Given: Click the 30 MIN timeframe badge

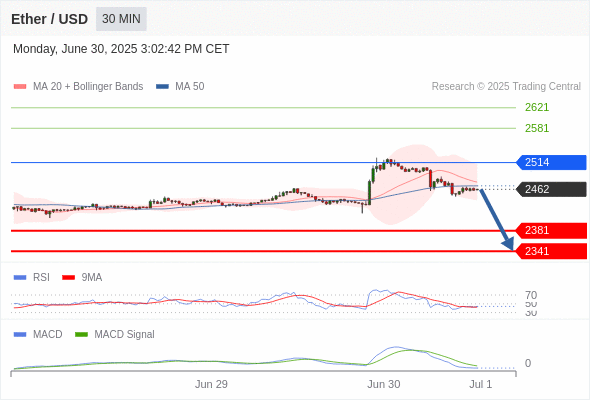Looking at the screenshot, I should (121, 19).
